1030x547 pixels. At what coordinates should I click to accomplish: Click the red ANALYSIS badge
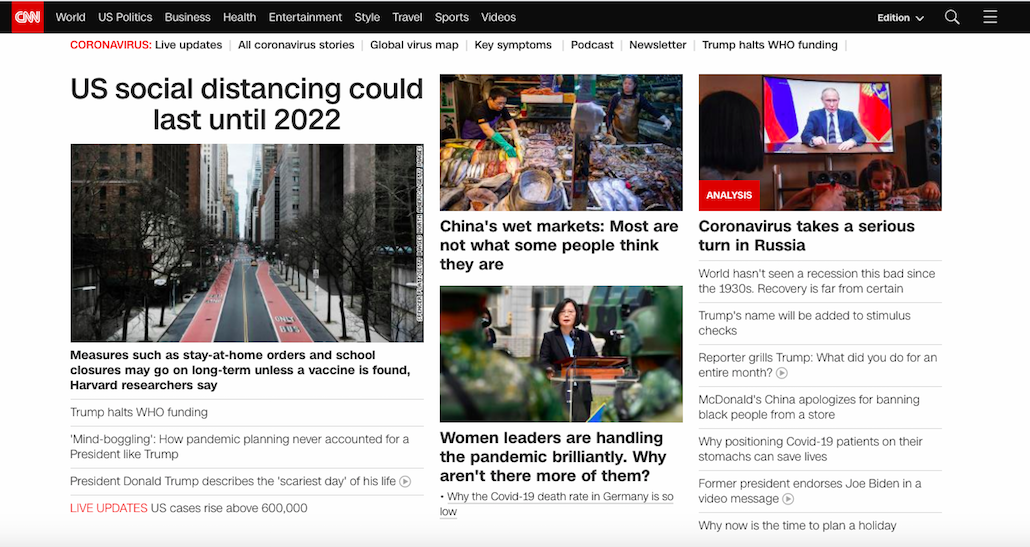(x=729, y=195)
